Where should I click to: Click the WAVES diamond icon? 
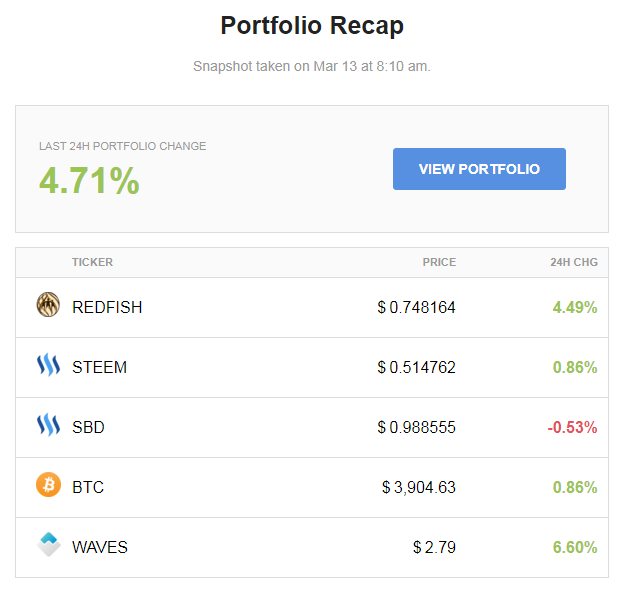coord(48,544)
